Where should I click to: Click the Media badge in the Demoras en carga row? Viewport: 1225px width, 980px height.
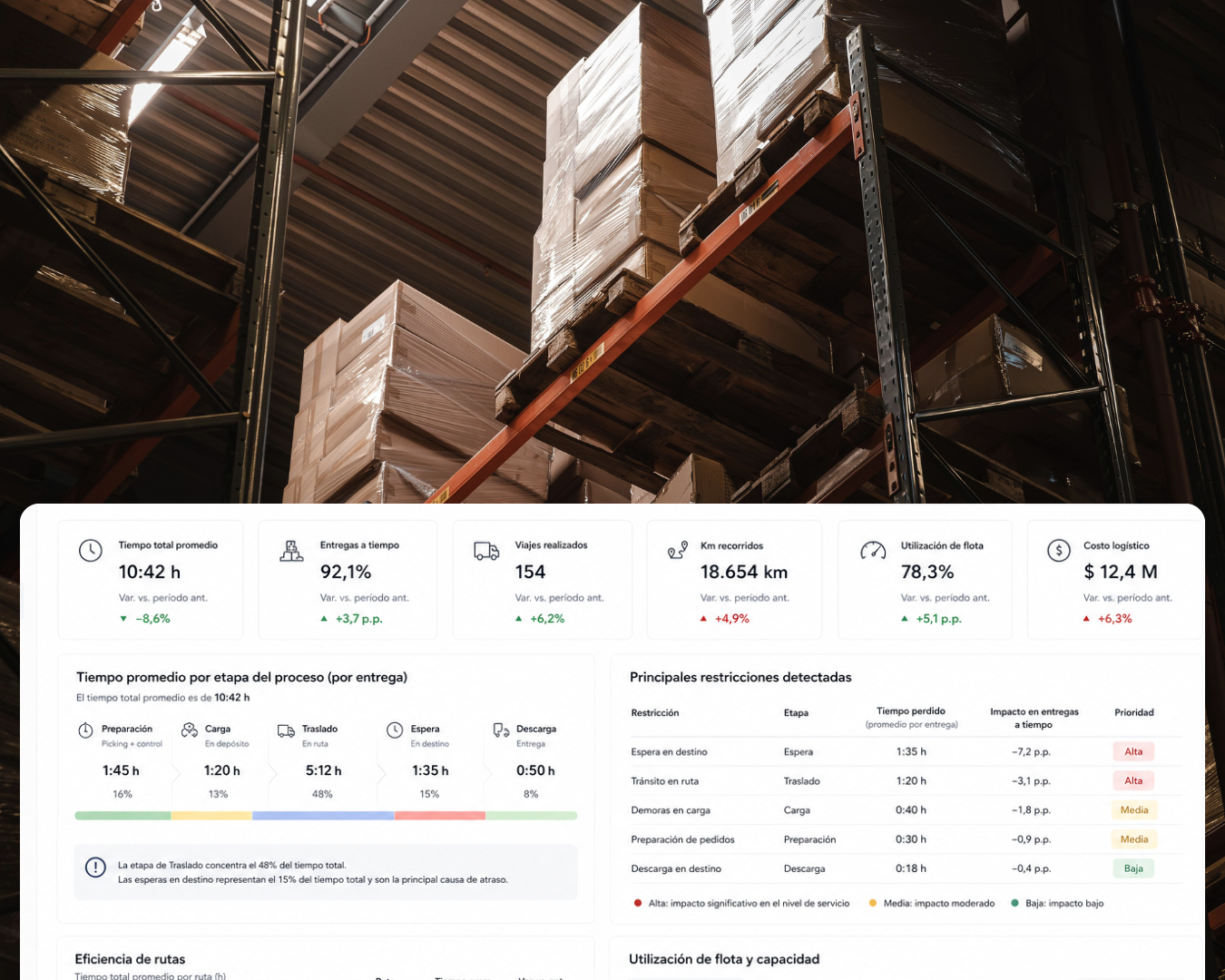[1133, 810]
